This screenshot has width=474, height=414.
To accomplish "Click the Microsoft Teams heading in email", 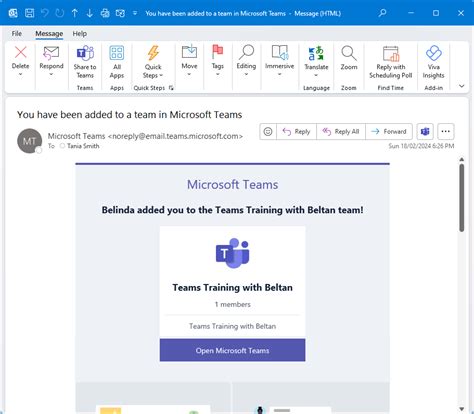I will coord(232,185).
